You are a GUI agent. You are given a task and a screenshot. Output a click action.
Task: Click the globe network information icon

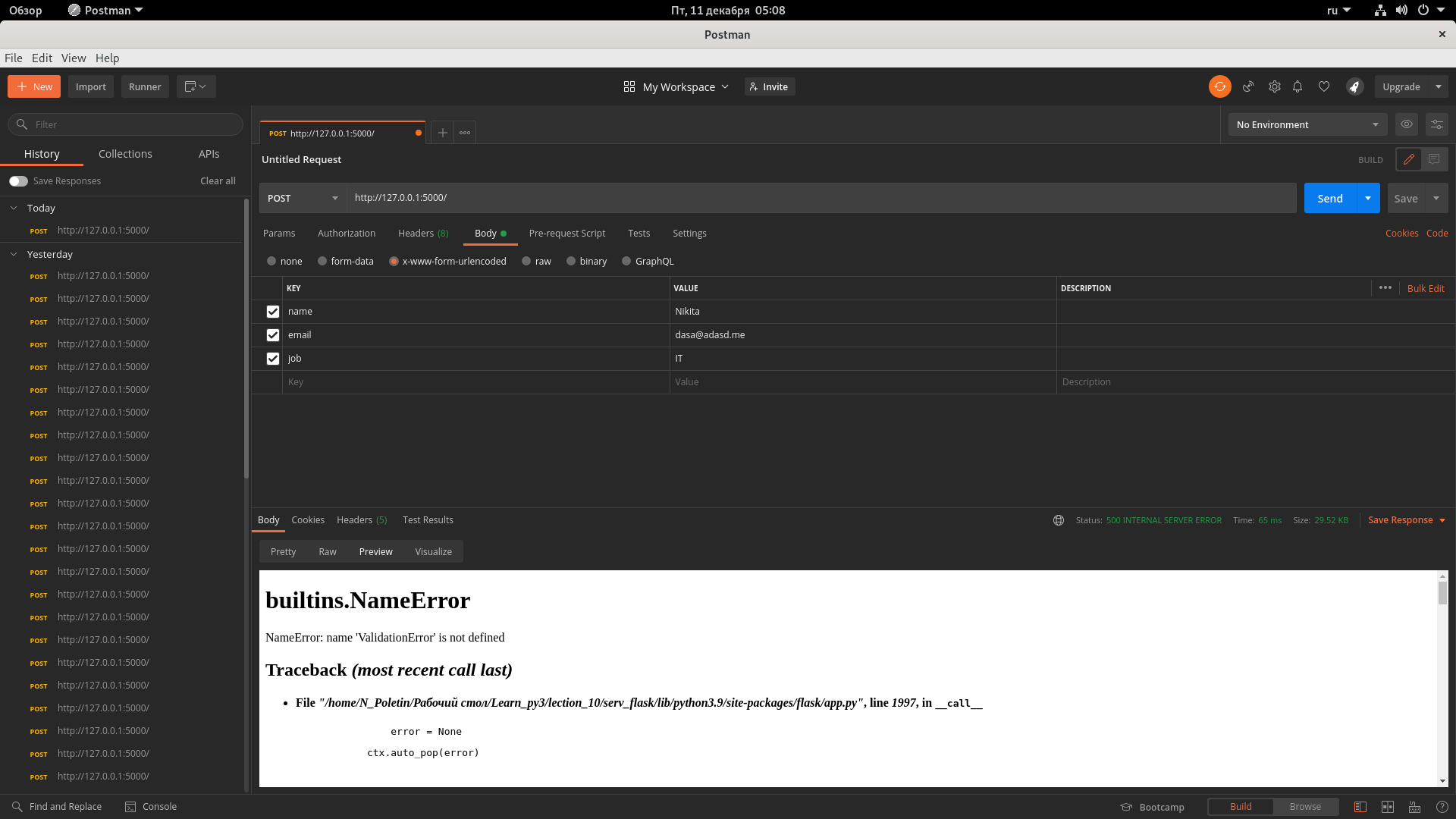1059,520
